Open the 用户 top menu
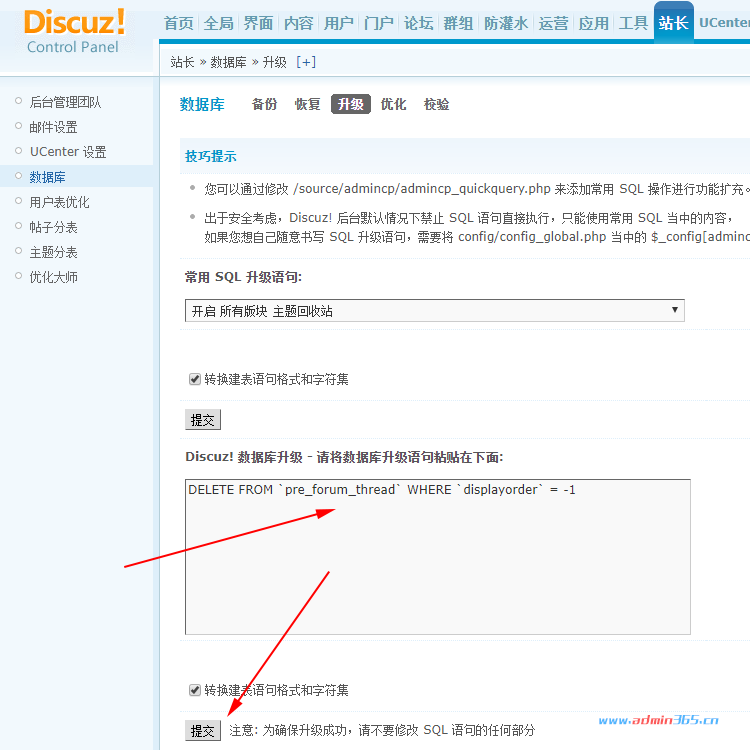The height and width of the screenshot is (750, 750). [339, 23]
